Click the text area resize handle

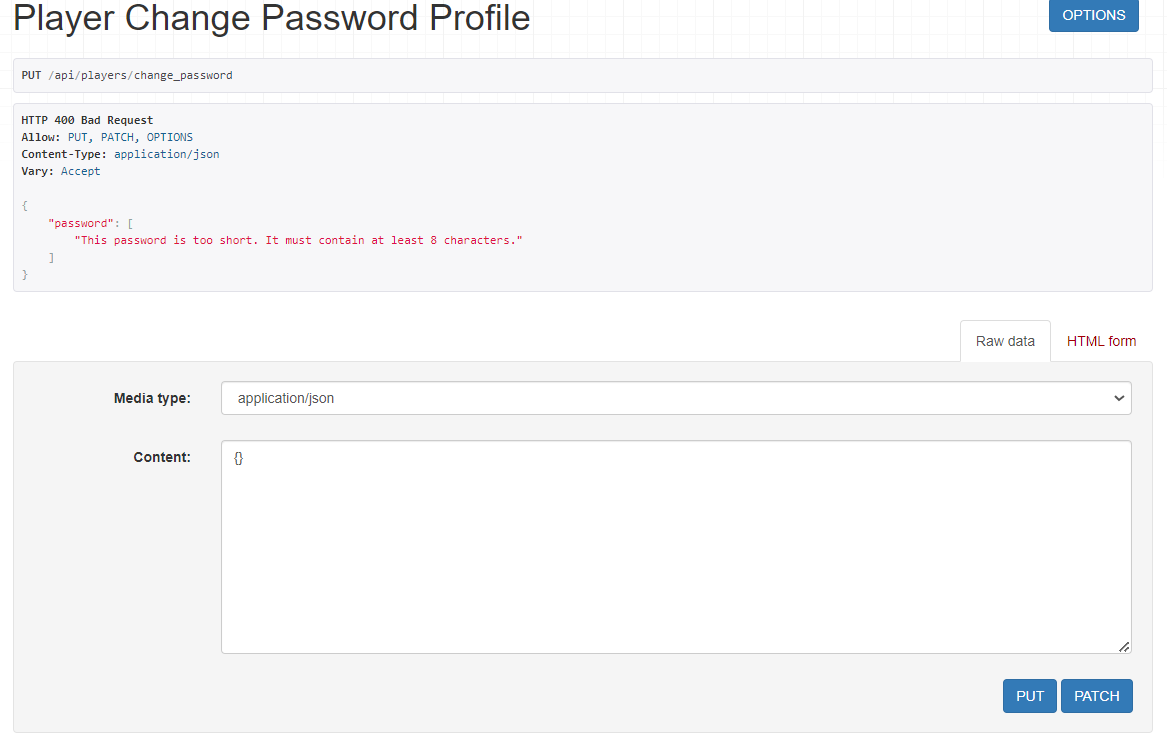1124,647
